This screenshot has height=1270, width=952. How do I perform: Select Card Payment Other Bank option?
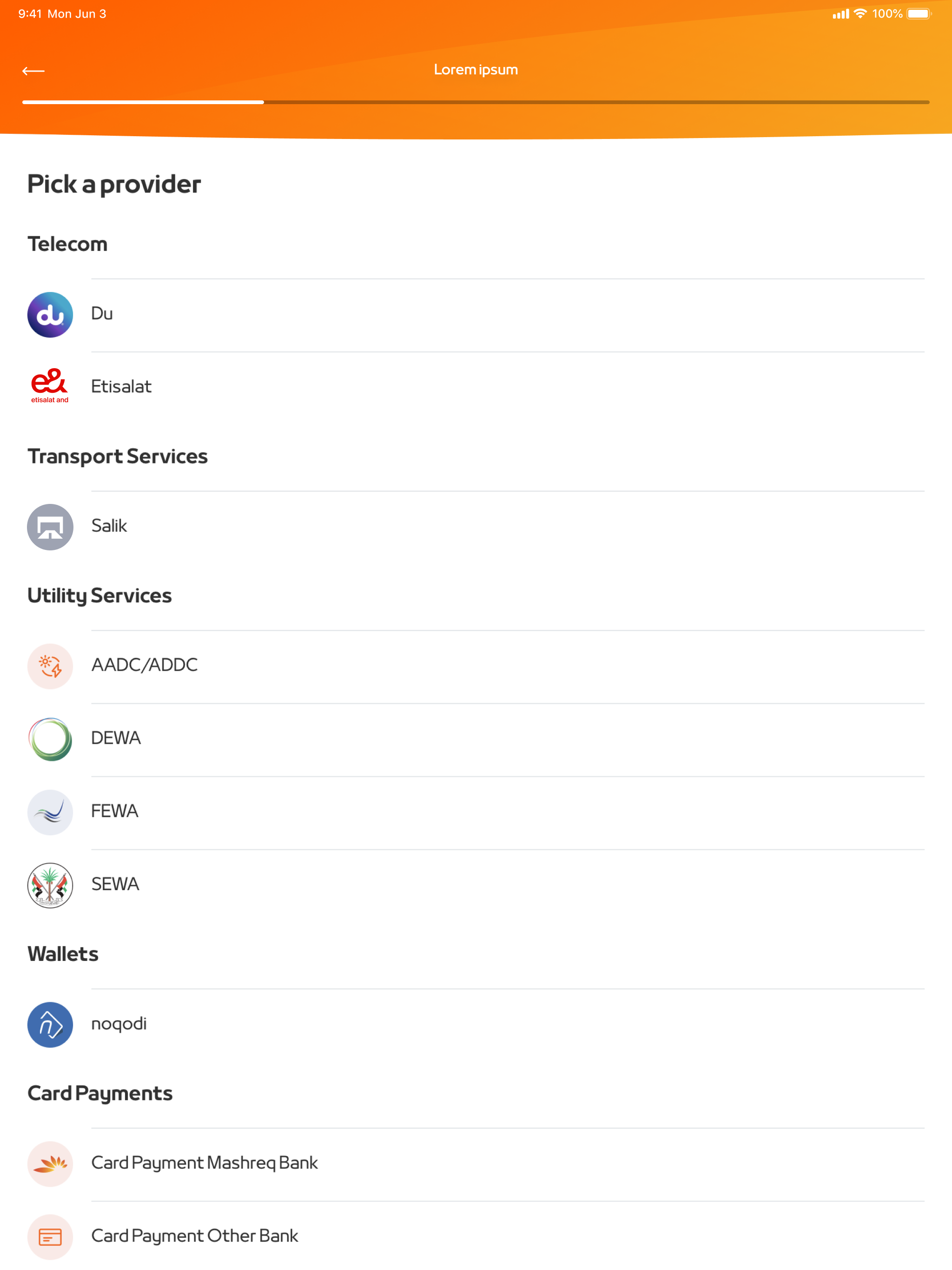pyautogui.click(x=402, y=1237)
